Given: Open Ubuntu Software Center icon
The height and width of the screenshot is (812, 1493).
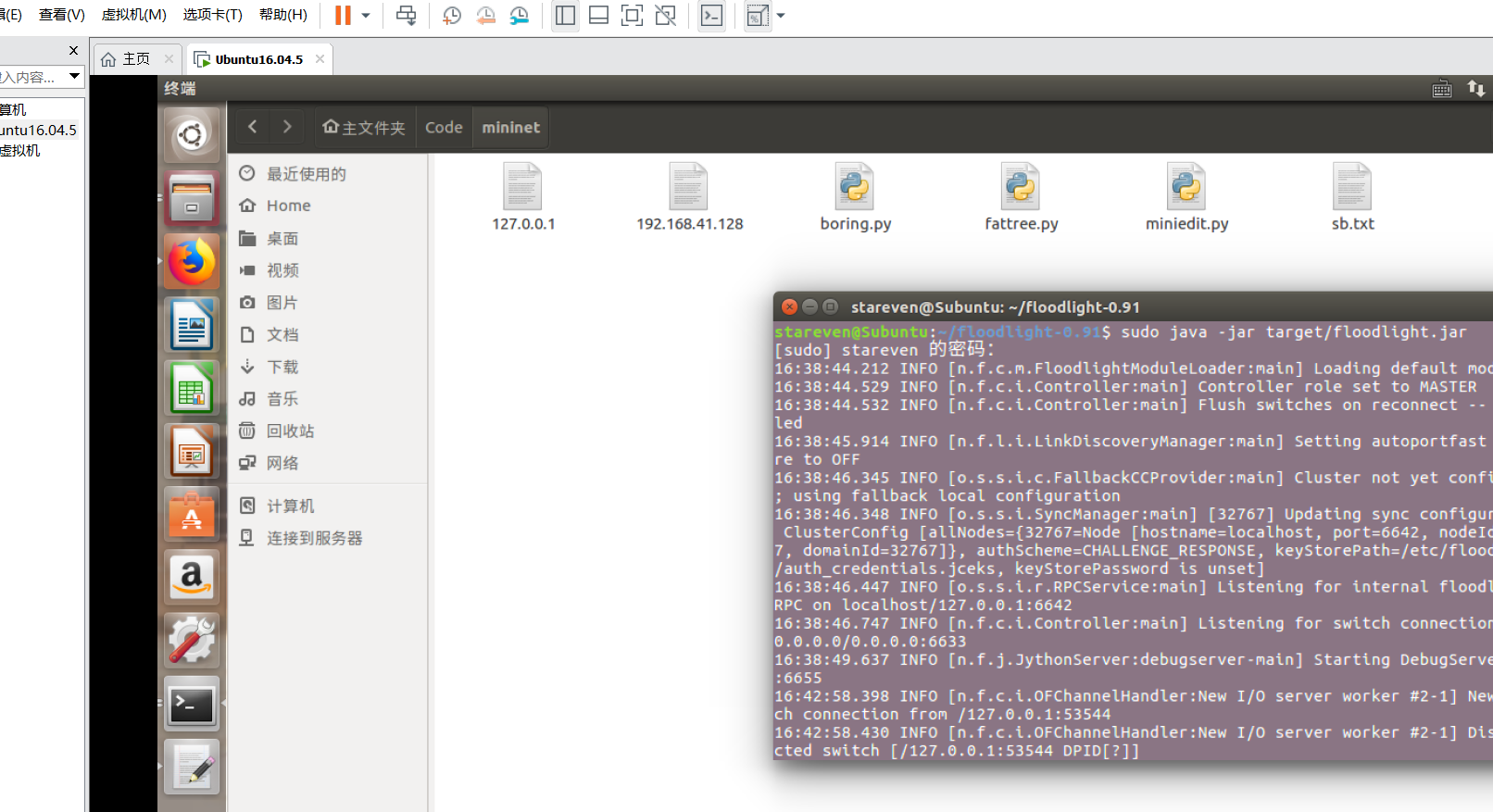Looking at the screenshot, I should (x=192, y=514).
